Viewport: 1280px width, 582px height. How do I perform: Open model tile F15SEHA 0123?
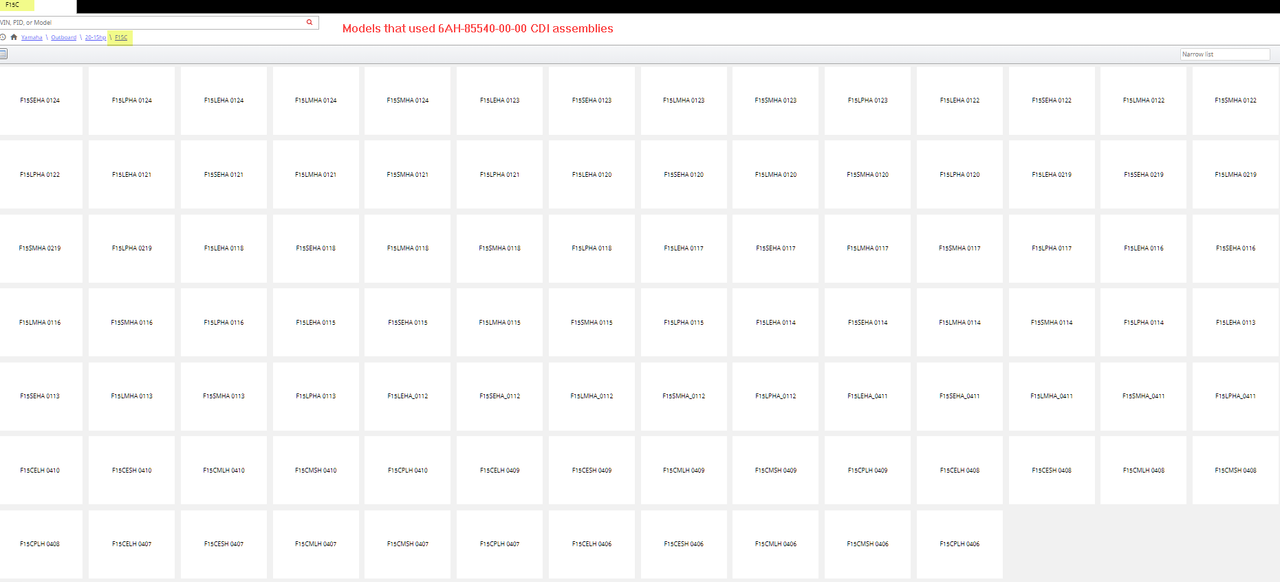click(x=592, y=100)
